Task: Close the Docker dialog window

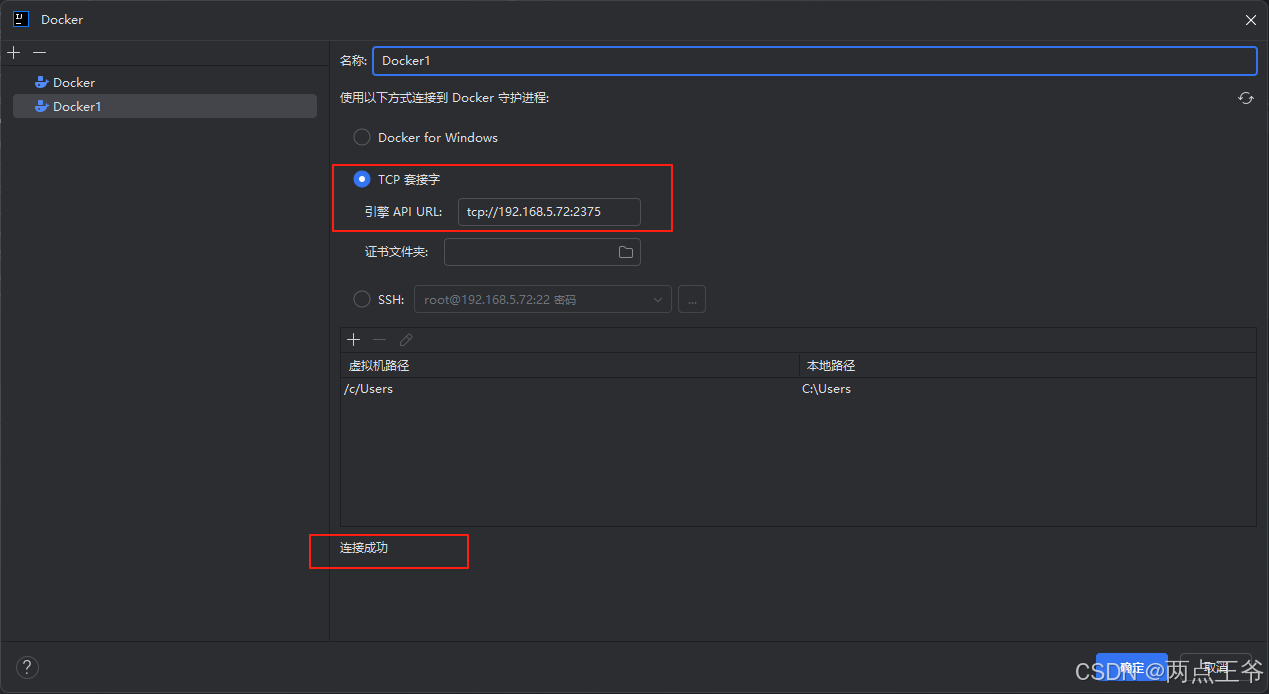Action: [1250, 19]
